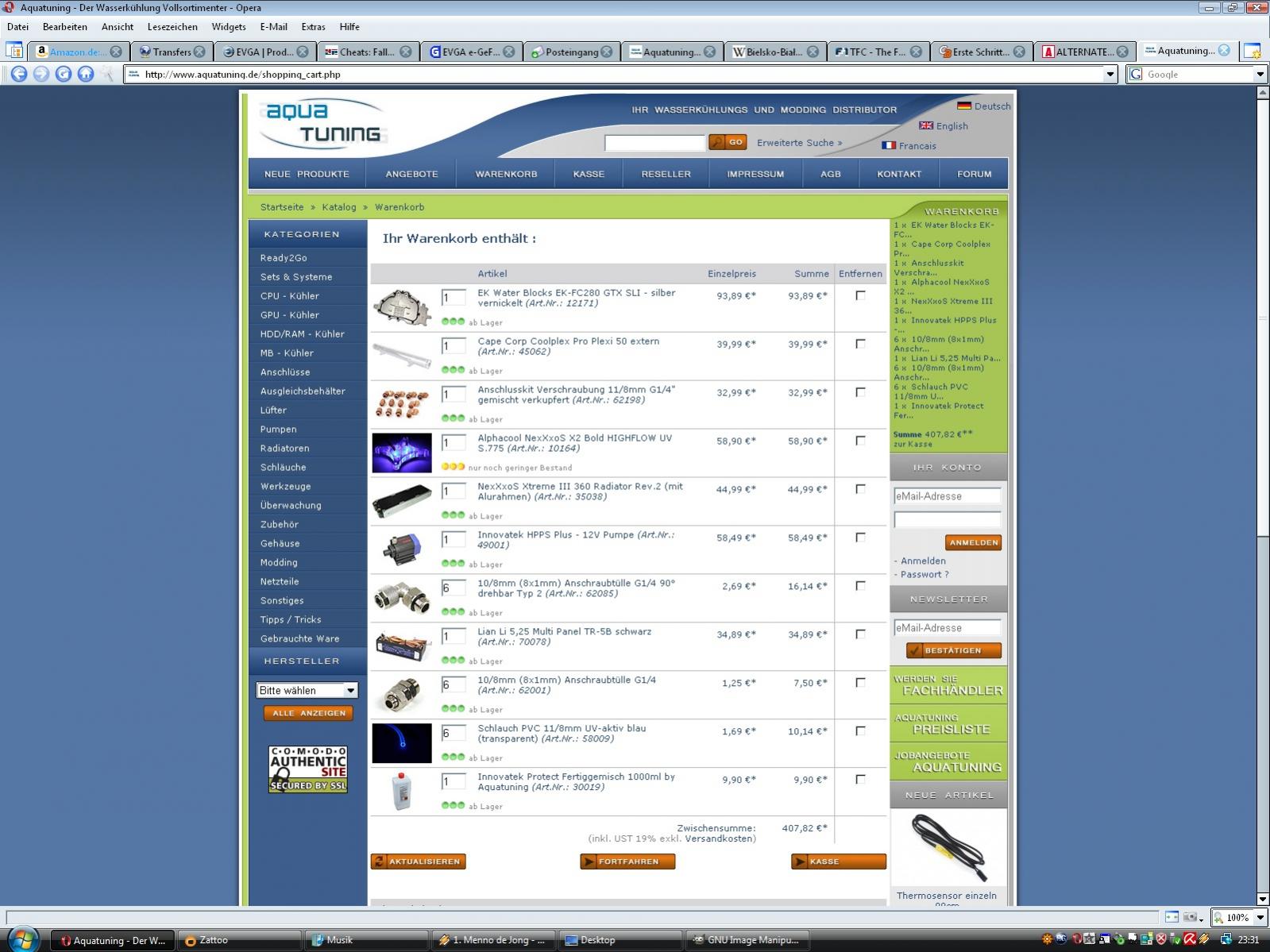Tick remove checkbox for Lian Li Multi Panel
The image size is (1270, 952).
pos(860,634)
